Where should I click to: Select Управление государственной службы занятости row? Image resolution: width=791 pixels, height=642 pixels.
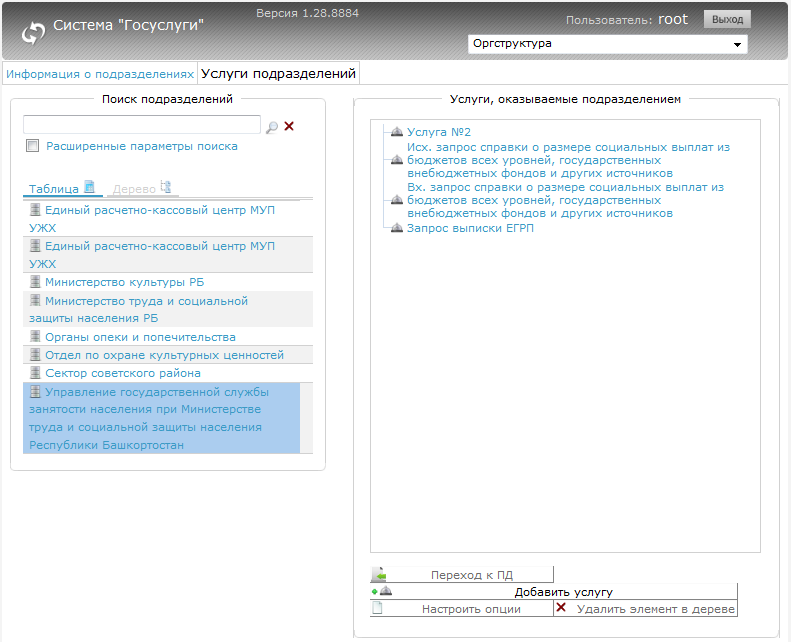[x=161, y=418]
